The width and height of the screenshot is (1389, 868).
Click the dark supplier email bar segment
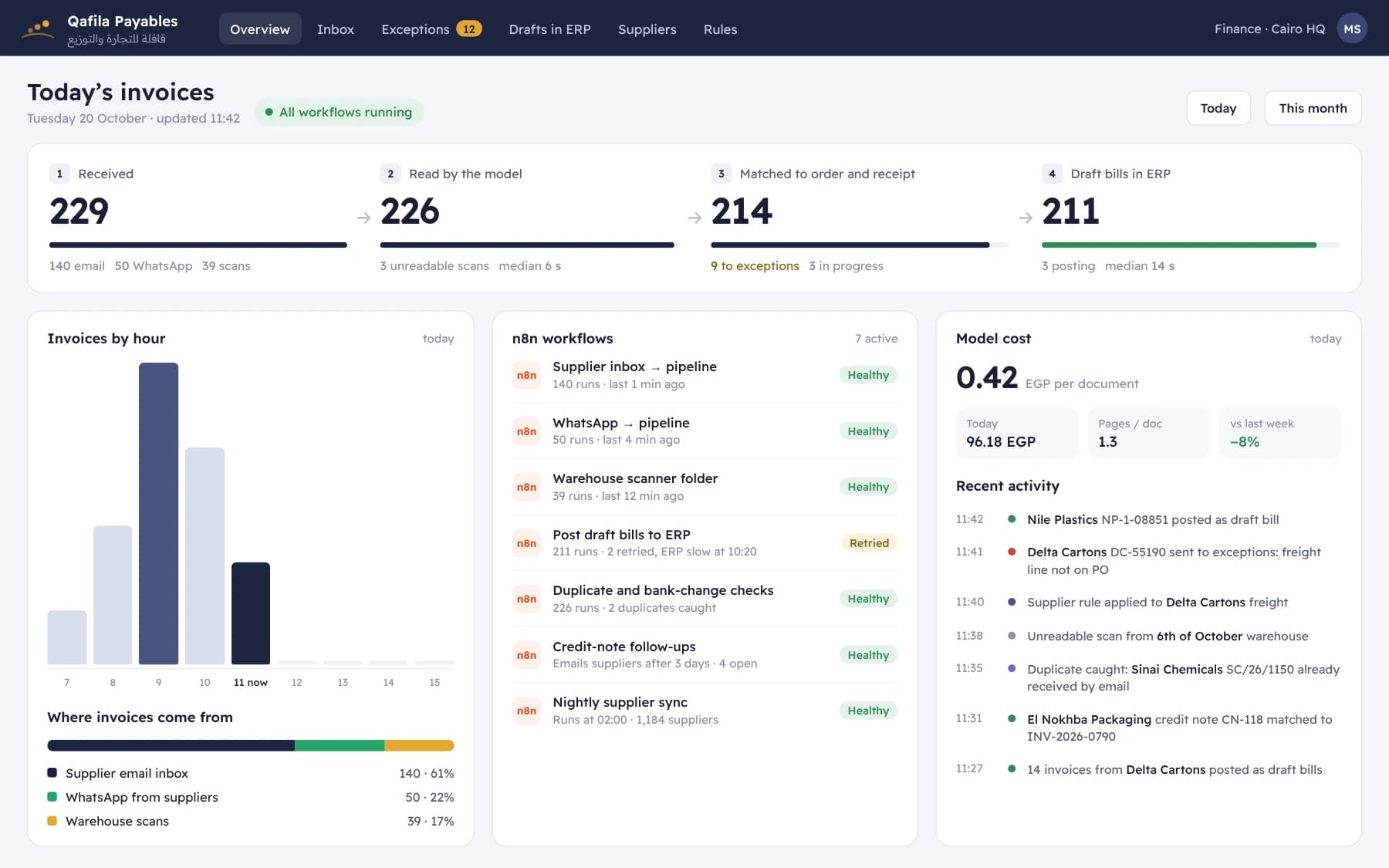coord(171,745)
